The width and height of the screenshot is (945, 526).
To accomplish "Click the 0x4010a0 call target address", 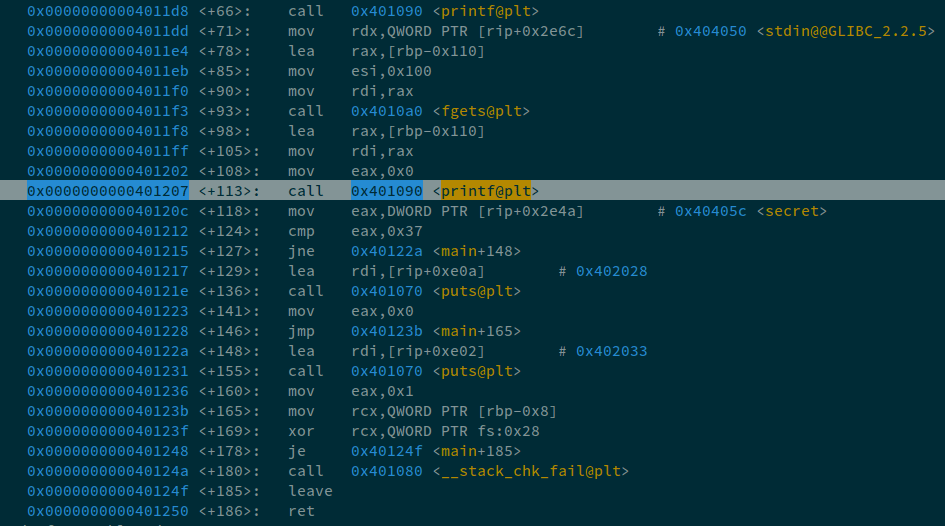I will pyautogui.click(x=387, y=111).
